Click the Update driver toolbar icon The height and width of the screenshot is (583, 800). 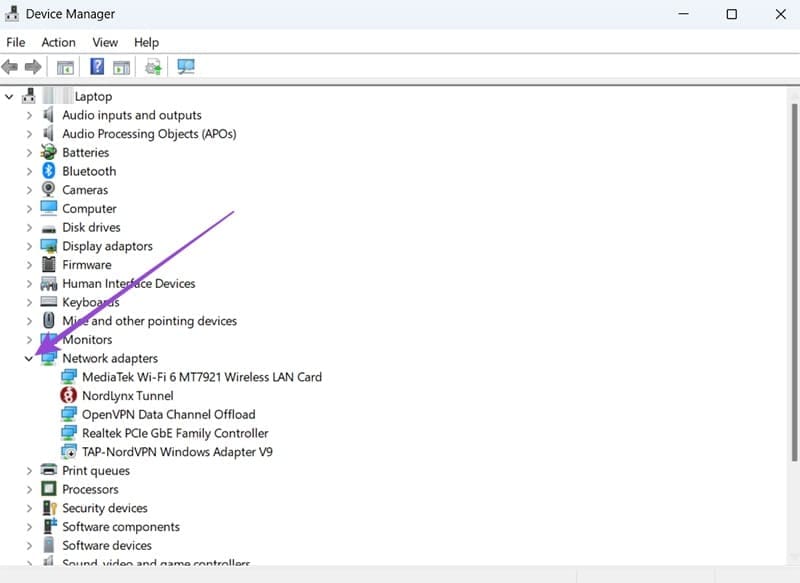click(120, 66)
